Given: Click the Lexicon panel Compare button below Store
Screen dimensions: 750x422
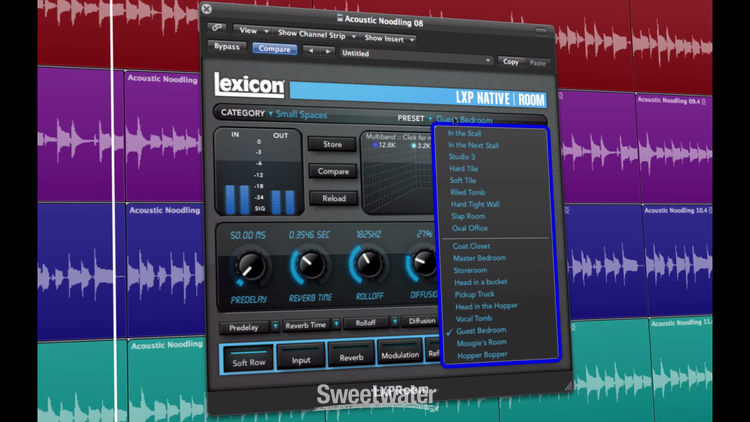Looking at the screenshot, I should (x=333, y=171).
